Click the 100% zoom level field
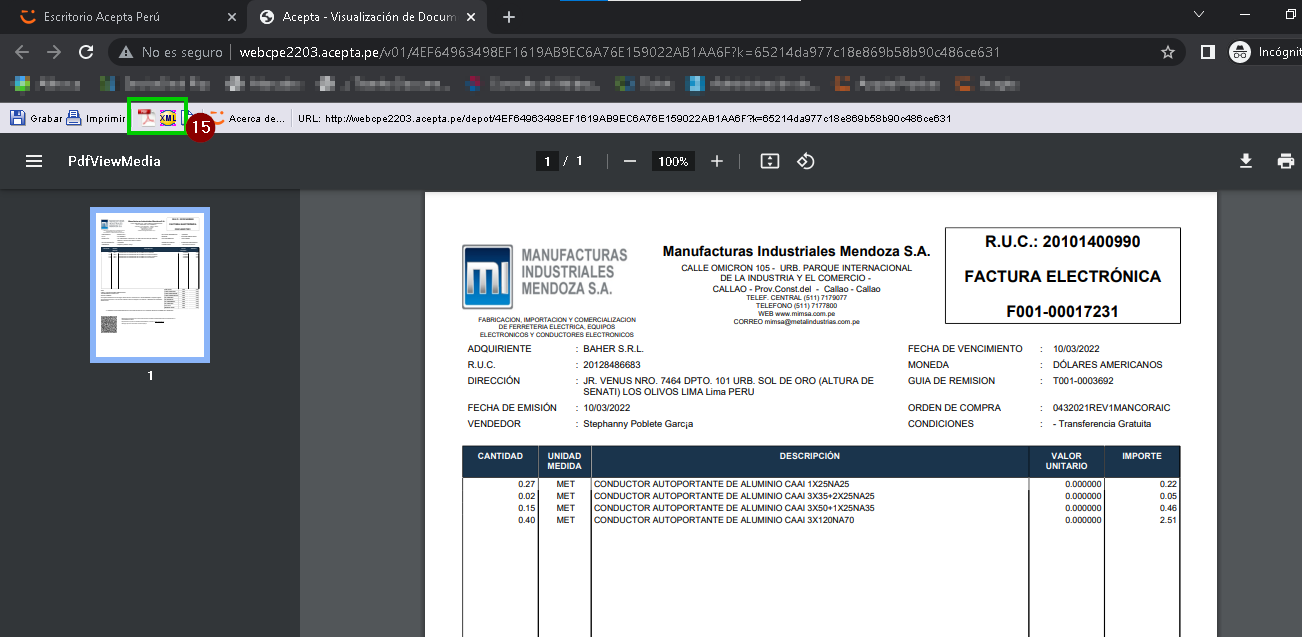The width and height of the screenshot is (1302, 637). point(673,161)
